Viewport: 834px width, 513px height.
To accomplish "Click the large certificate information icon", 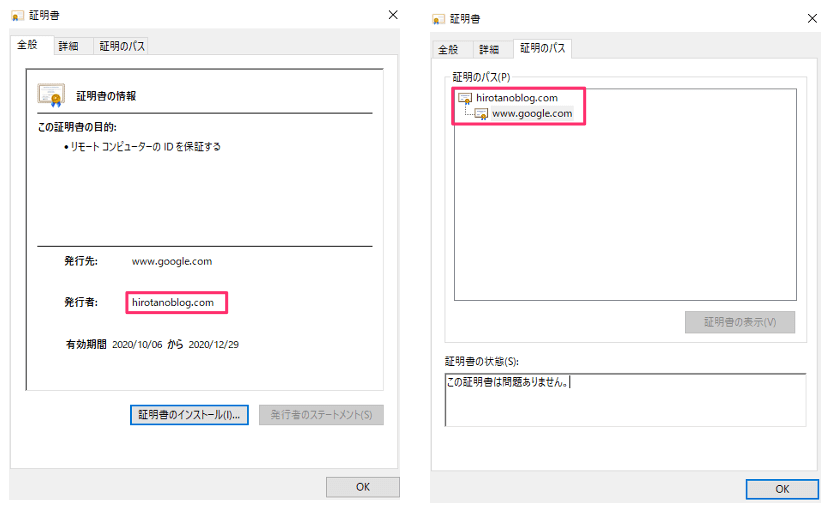I will (51, 95).
